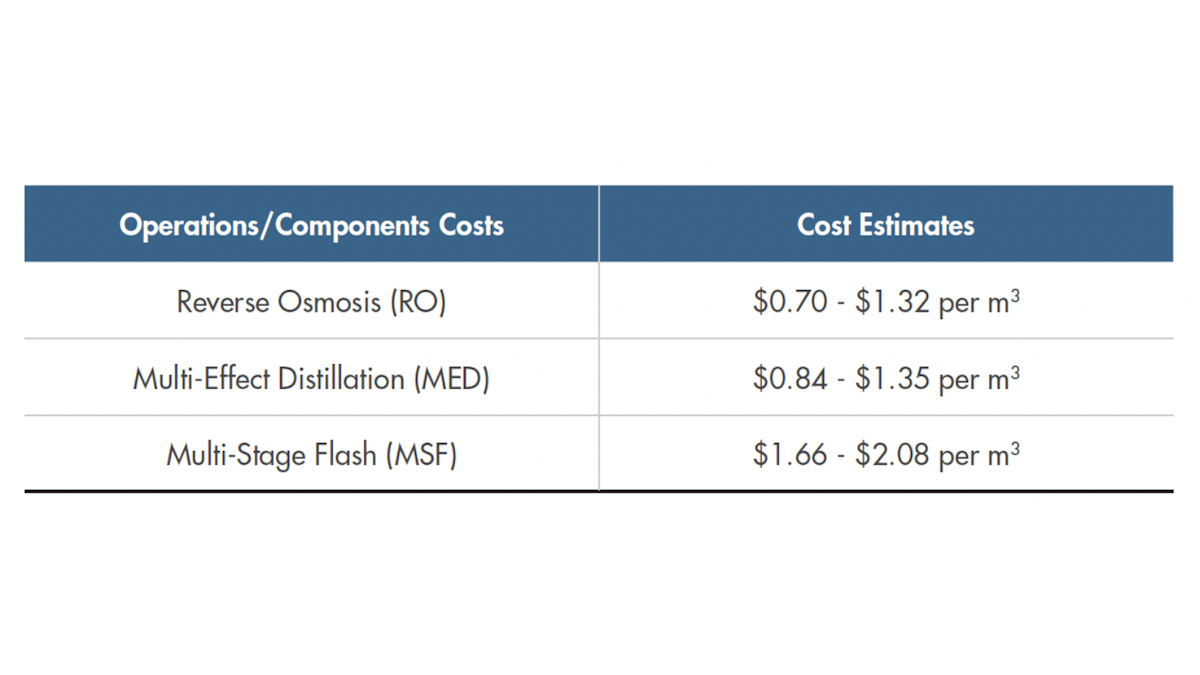The image size is (1200, 675).
Task: Click the Reverse Osmosis (RO) row label
Action: (311, 302)
